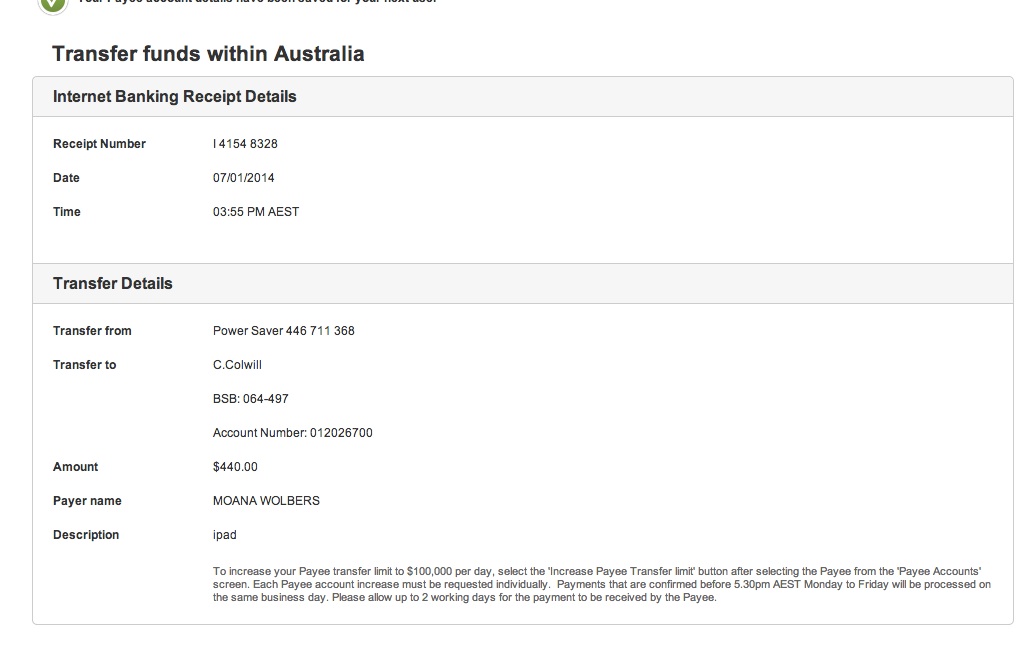Viewport: 1028px width, 650px height.
Task: Click the time value 03:55 PM AEST
Action: [256, 212]
